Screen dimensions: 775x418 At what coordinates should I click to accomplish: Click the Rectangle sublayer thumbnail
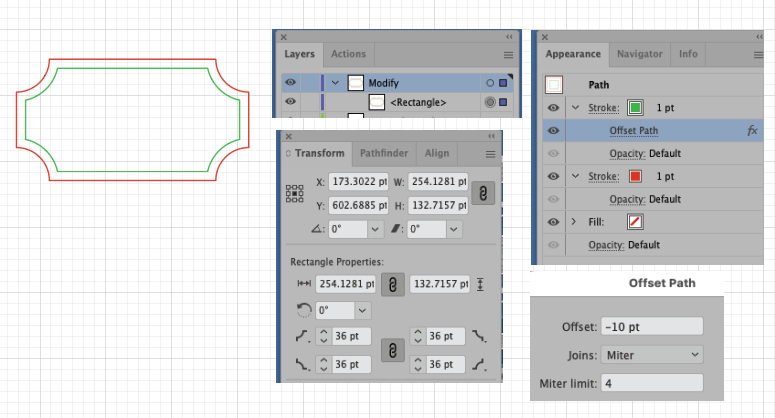[377, 102]
